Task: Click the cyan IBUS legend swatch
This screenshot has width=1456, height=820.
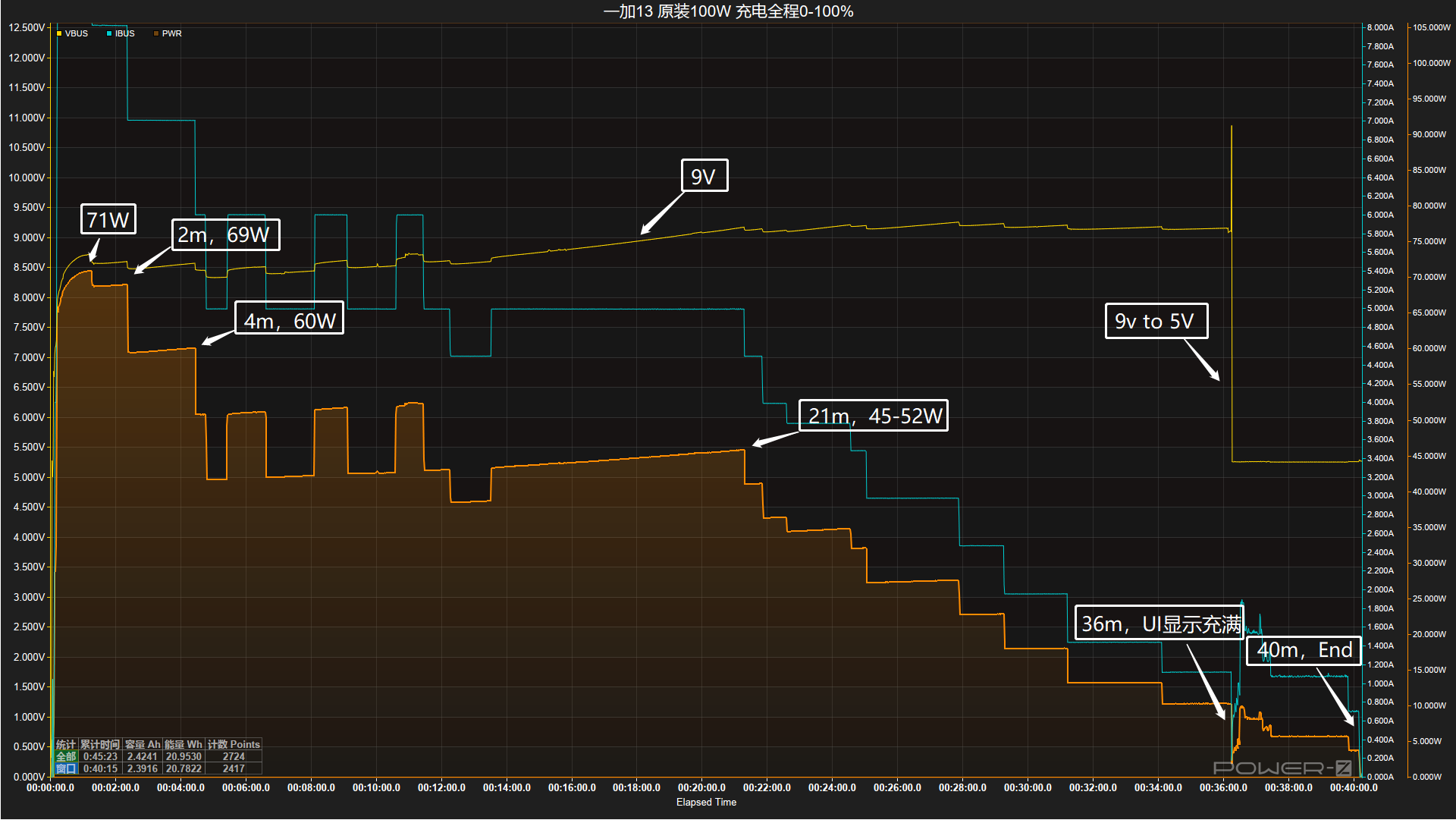Action: (109, 33)
